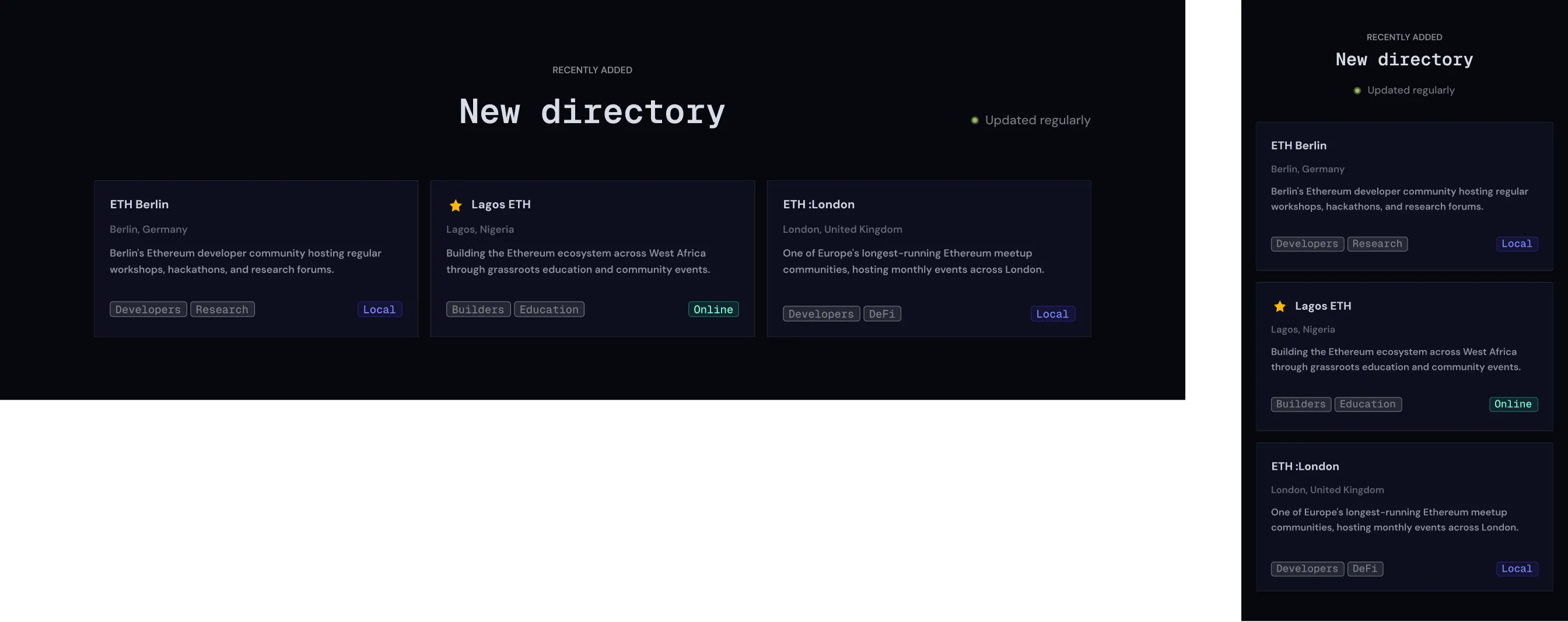The image size is (1568, 622).
Task: Select ETH Berlin's Developers tag in mobile layout
Action: (x=1307, y=243)
